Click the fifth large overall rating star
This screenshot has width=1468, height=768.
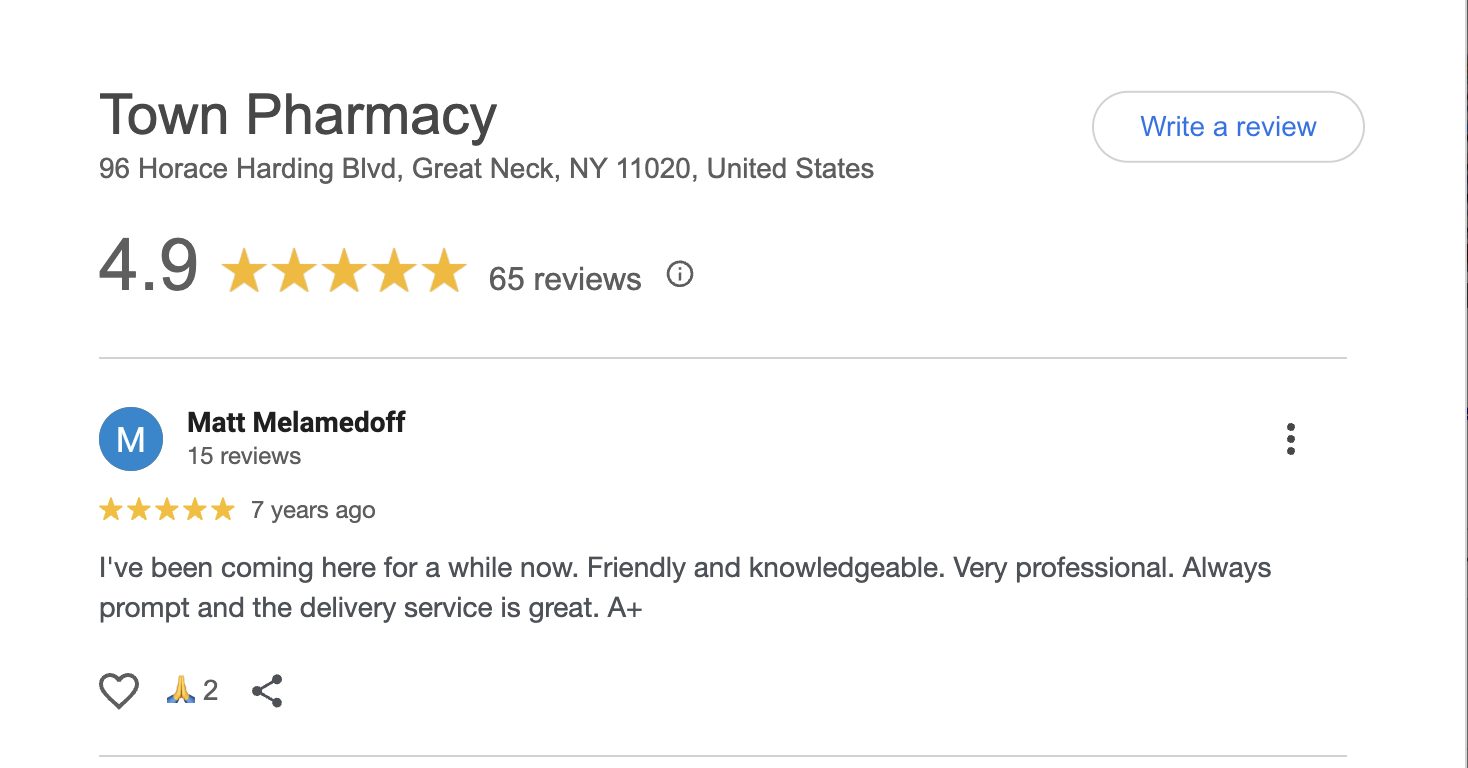point(442,272)
